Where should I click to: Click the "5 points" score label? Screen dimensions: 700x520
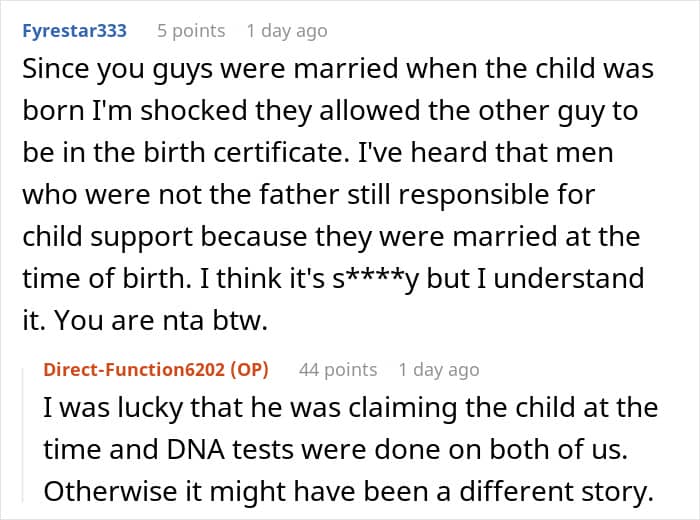point(190,31)
